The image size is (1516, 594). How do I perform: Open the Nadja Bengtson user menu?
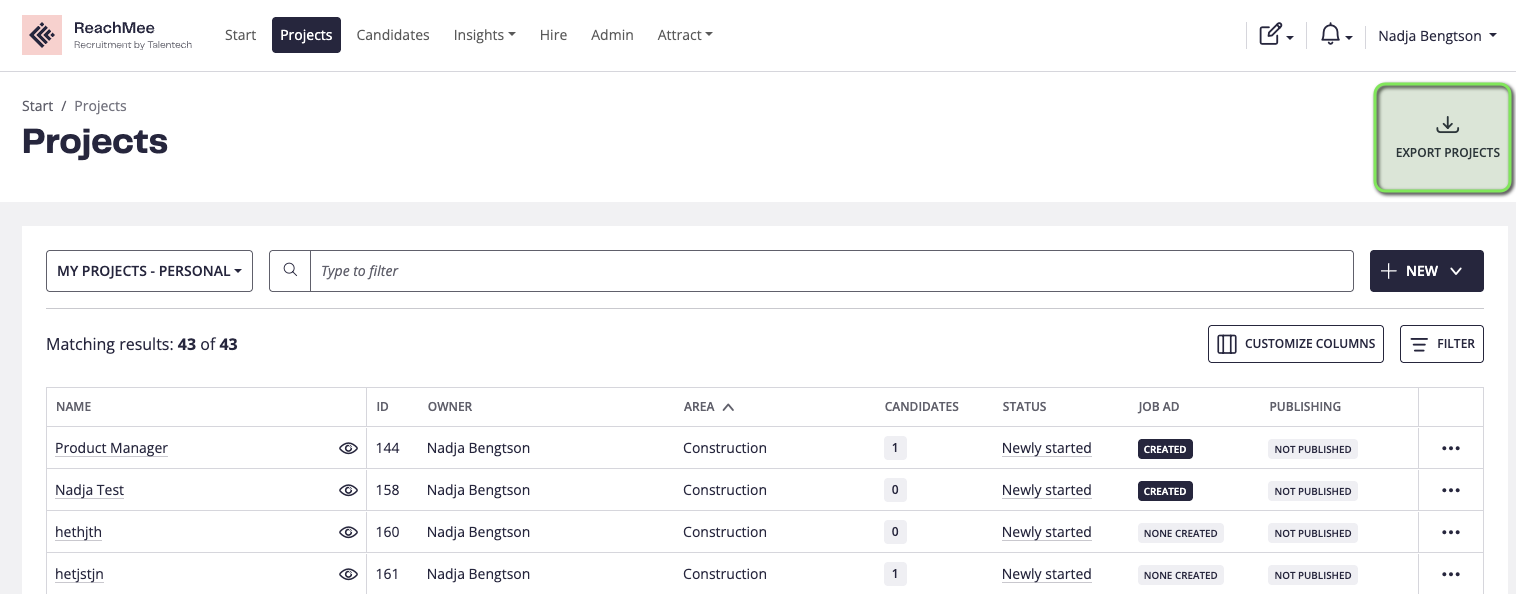click(x=1436, y=36)
